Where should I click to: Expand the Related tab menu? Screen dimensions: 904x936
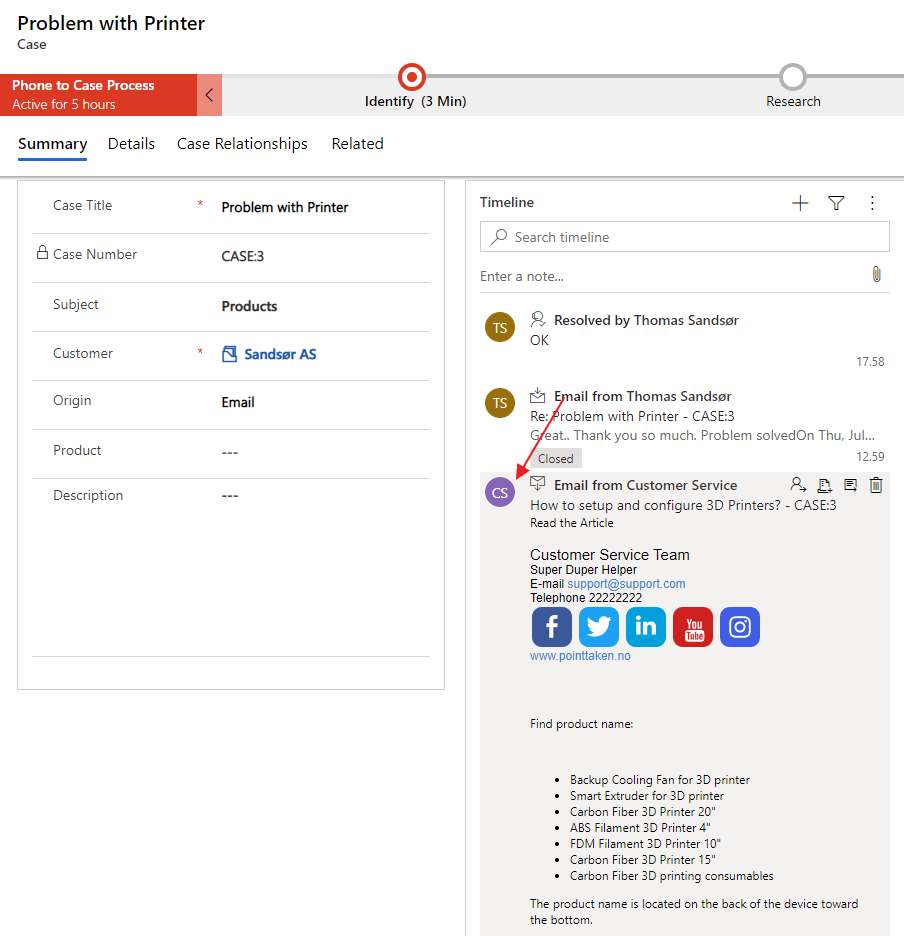click(357, 144)
